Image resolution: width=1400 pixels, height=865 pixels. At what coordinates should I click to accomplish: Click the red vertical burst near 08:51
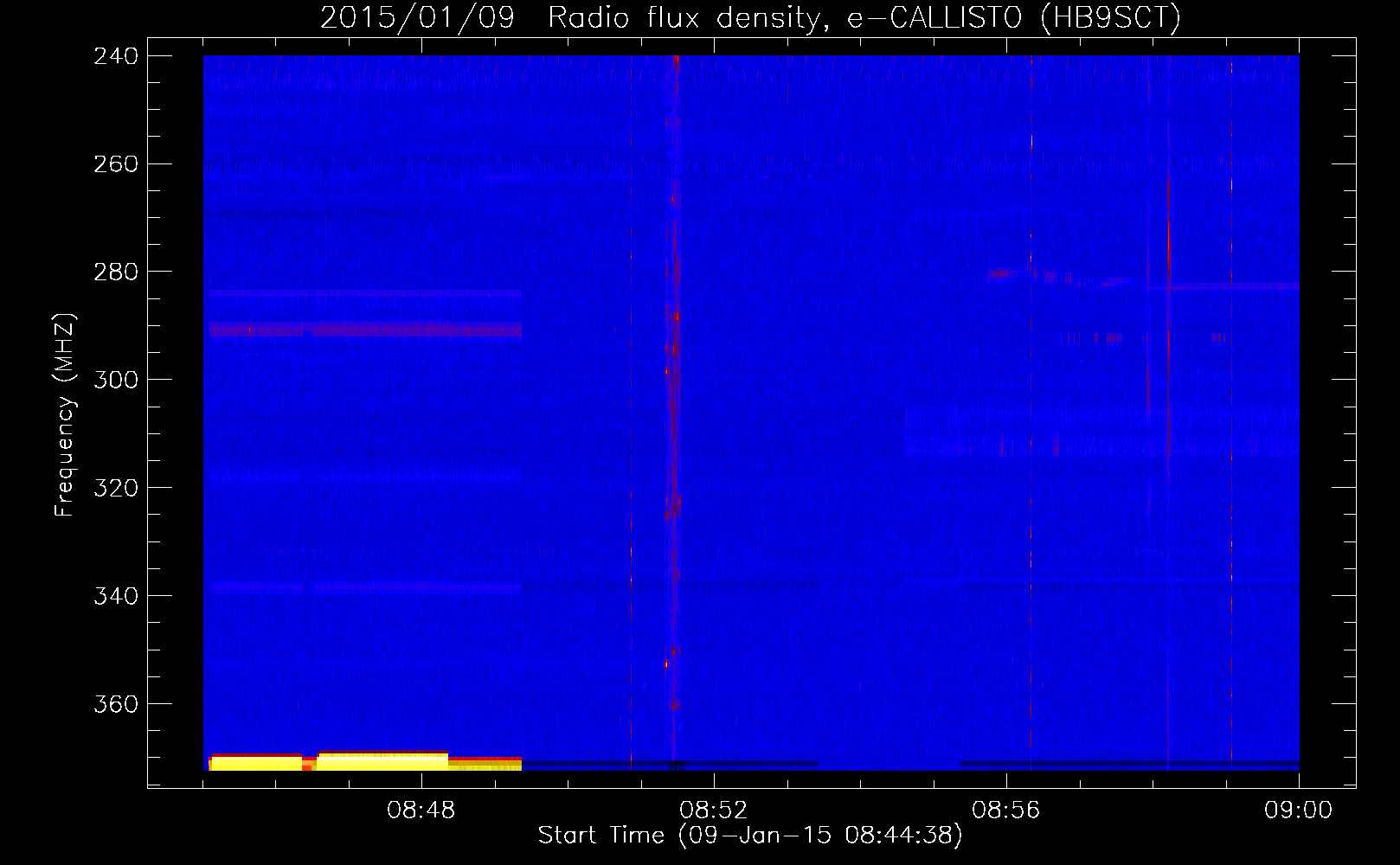(x=672, y=411)
